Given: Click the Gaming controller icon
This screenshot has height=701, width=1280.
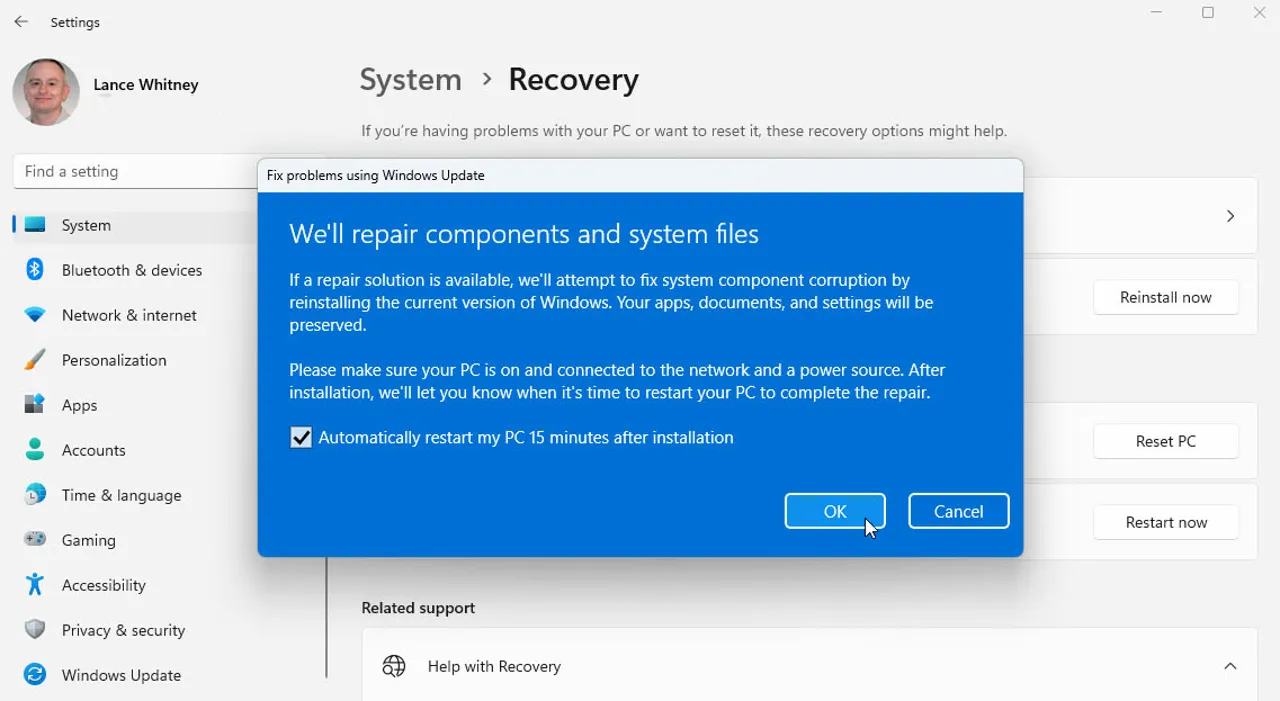Looking at the screenshot, I should (x=35, y=540).
